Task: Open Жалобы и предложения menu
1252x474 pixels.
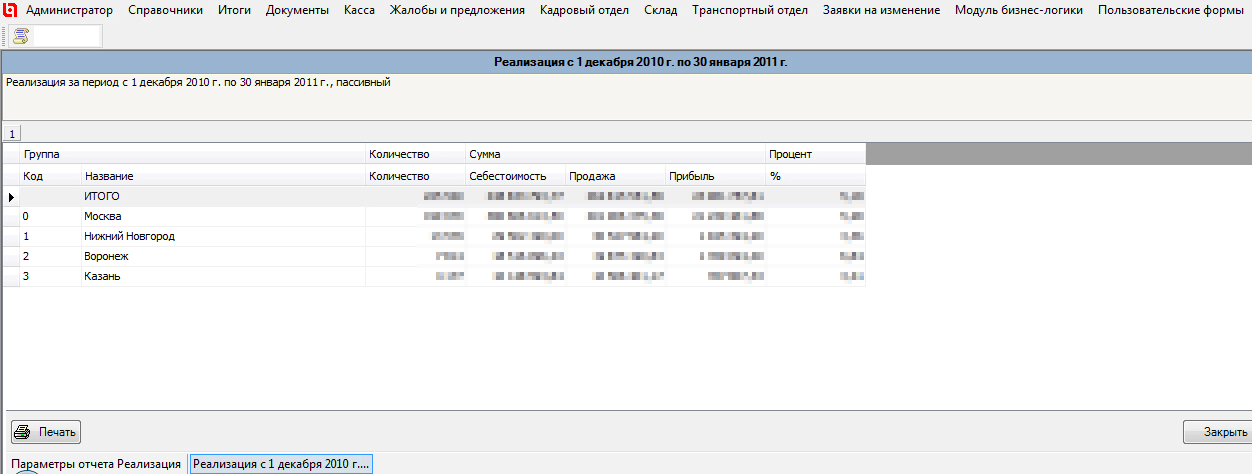Action: [x=458, y=10]
